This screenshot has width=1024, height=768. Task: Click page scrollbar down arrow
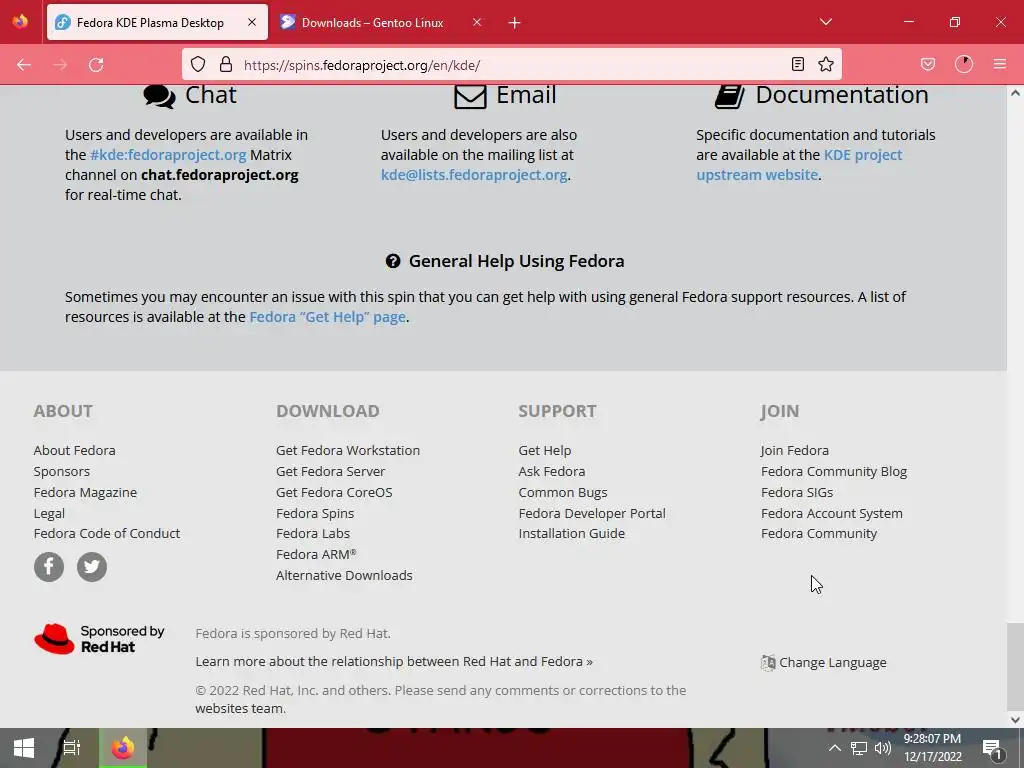1015,720
